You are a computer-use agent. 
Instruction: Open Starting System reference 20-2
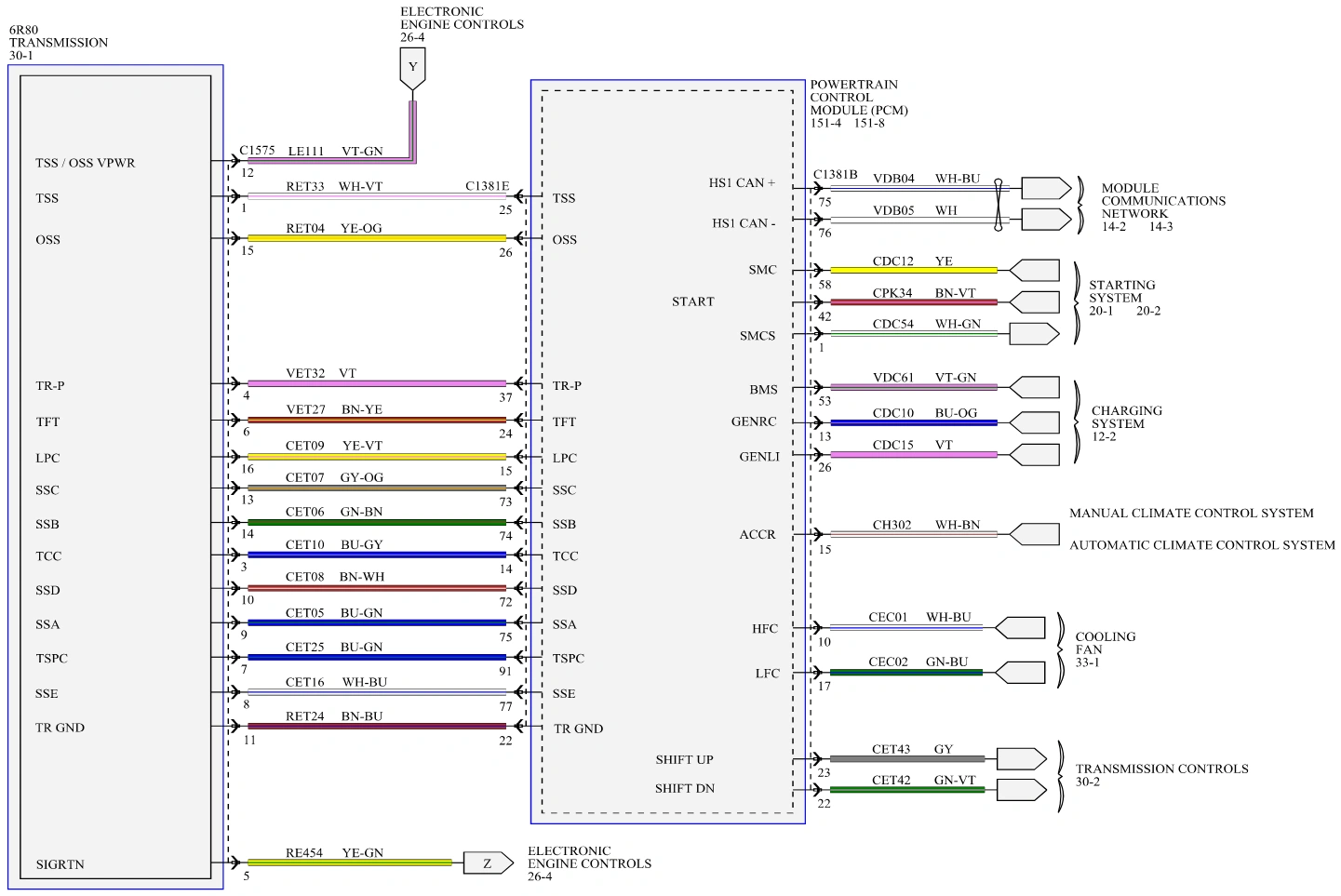(1148, 311)
